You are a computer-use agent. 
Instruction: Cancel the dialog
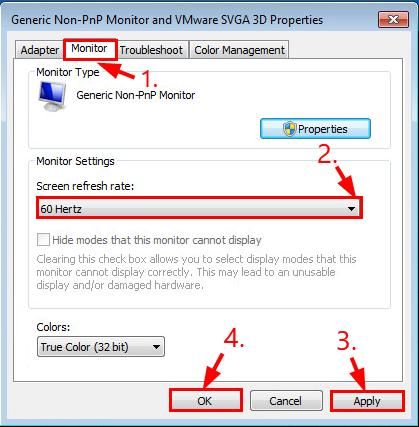coord(286,401)
